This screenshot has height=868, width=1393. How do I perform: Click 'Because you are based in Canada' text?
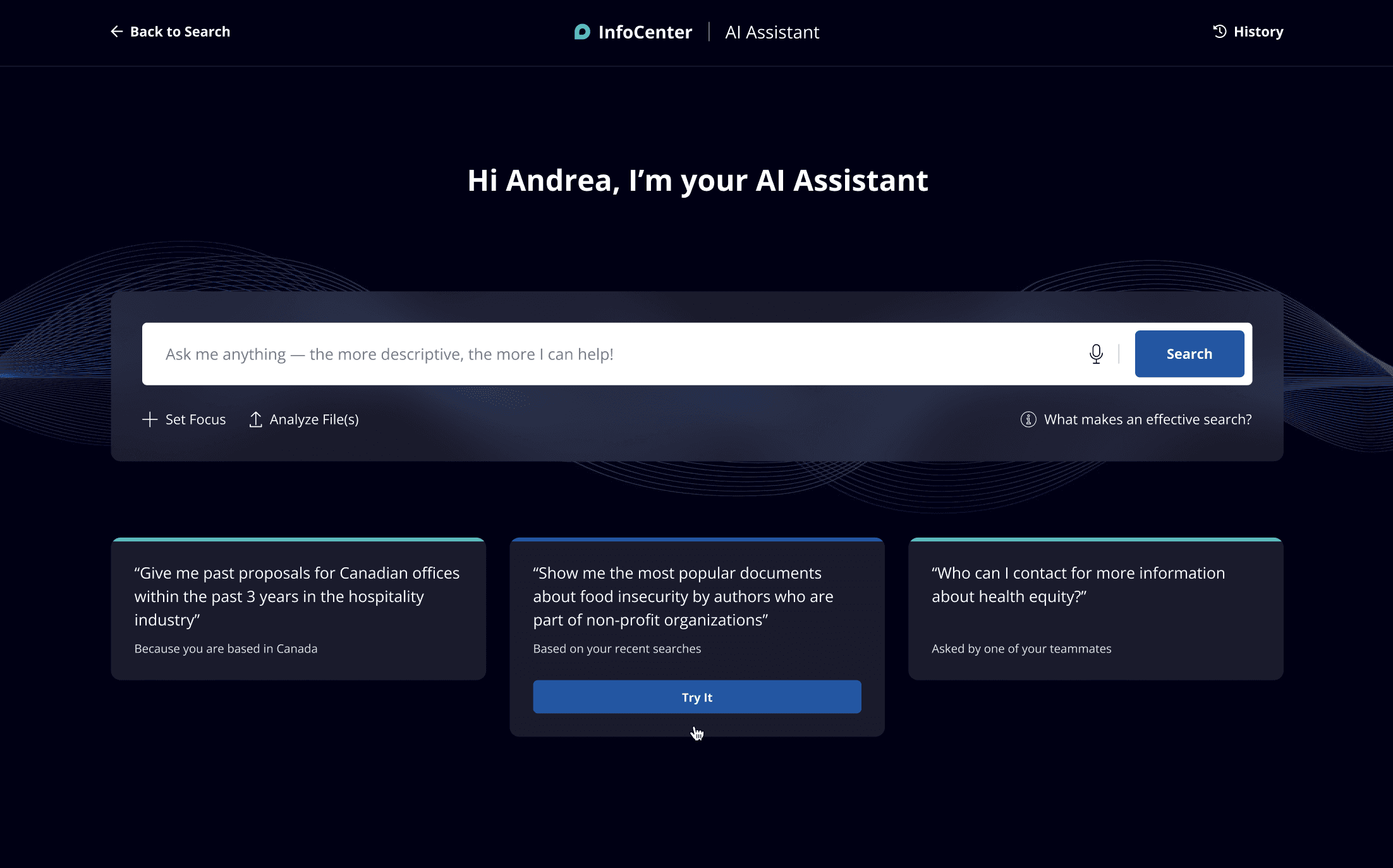tap(226, 649)
